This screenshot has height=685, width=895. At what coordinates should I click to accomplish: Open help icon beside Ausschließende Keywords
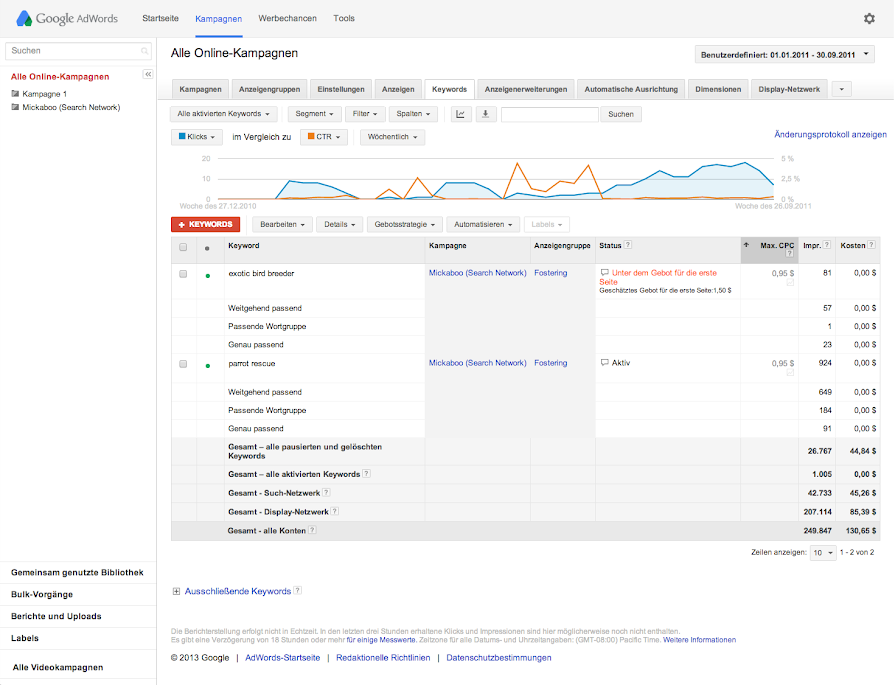(297, 590)
